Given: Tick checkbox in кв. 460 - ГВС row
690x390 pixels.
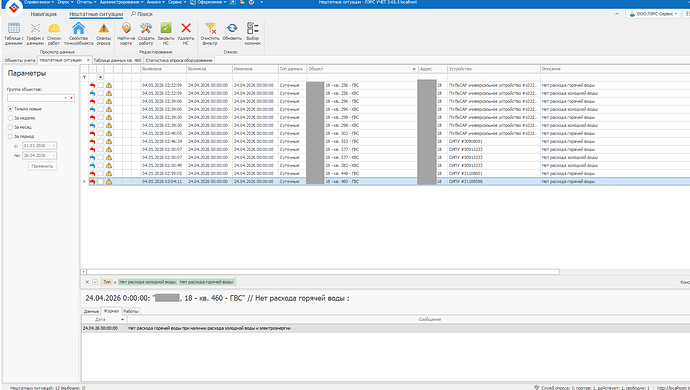Looking at the screenshot, I should pyautogui.click(x=100, y=181).
